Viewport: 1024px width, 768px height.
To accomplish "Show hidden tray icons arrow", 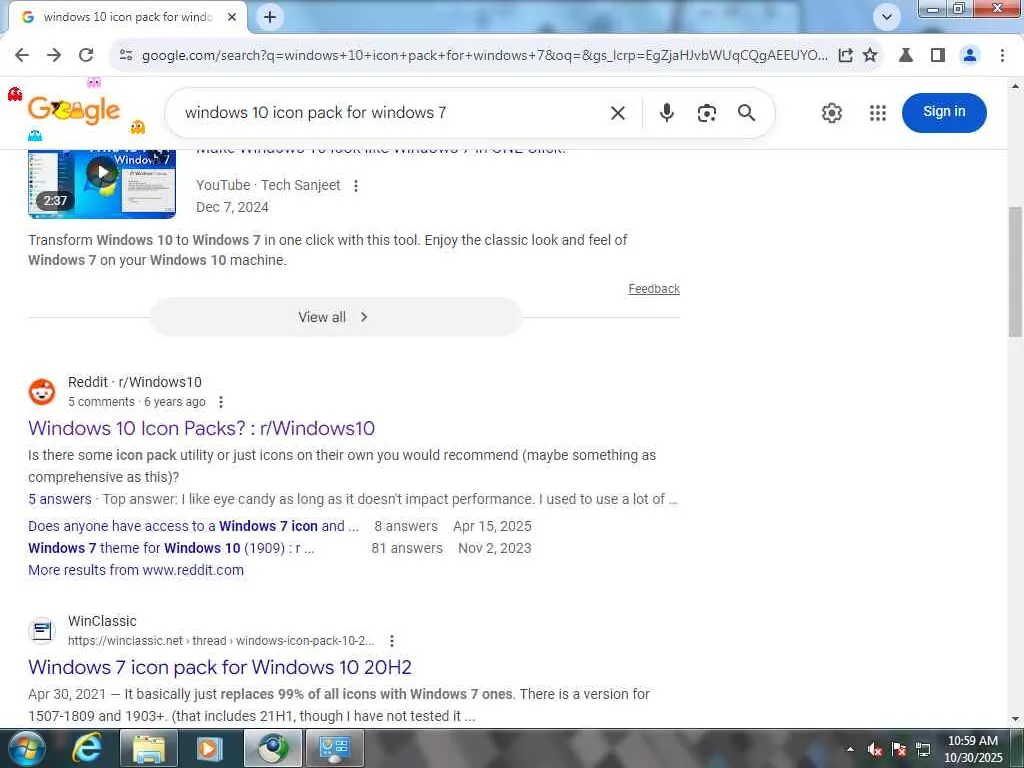I will (850, 749).
